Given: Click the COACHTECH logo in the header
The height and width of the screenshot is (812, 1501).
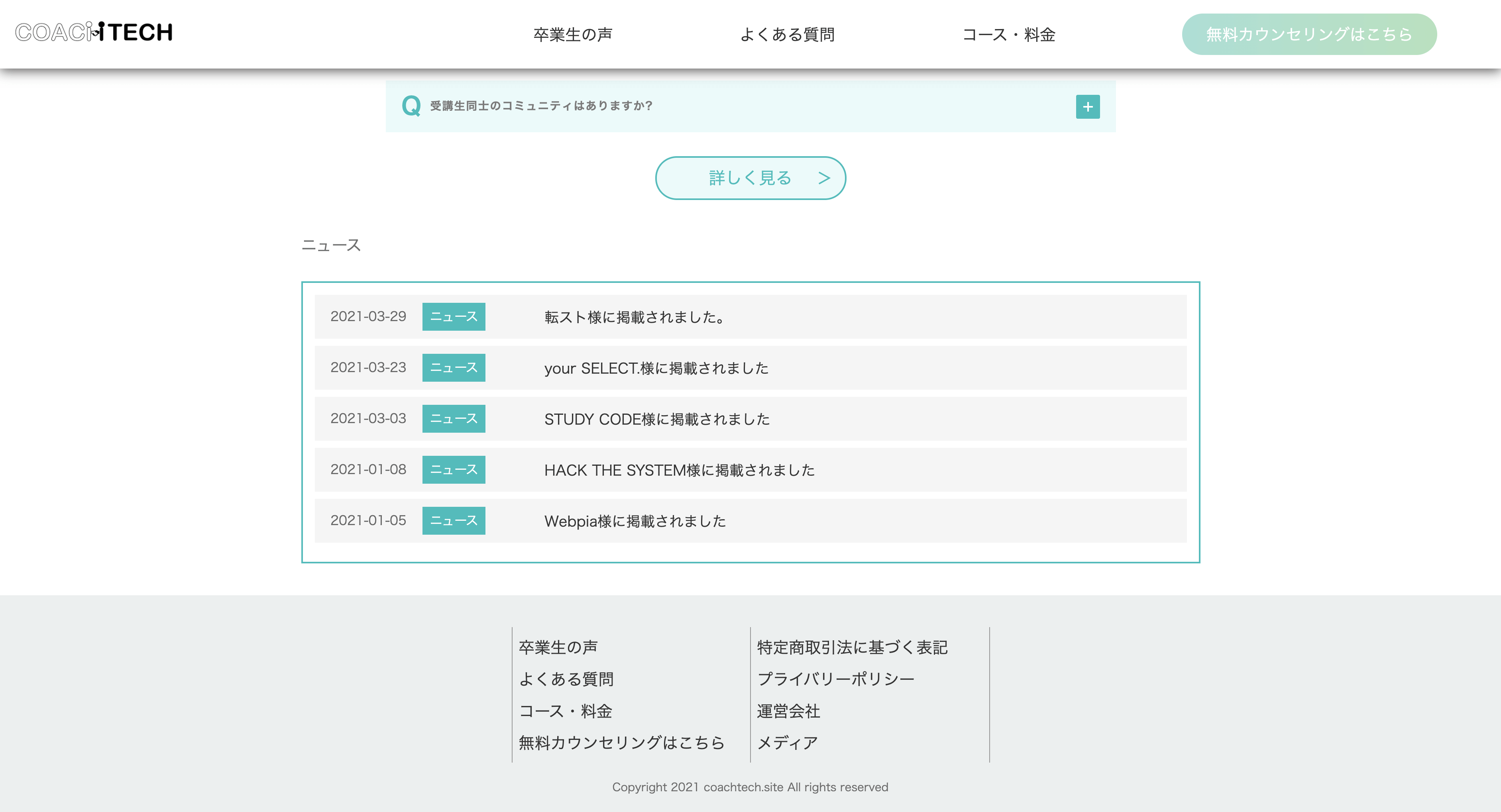Looking at the screenshot, I should tap(94, 32).
